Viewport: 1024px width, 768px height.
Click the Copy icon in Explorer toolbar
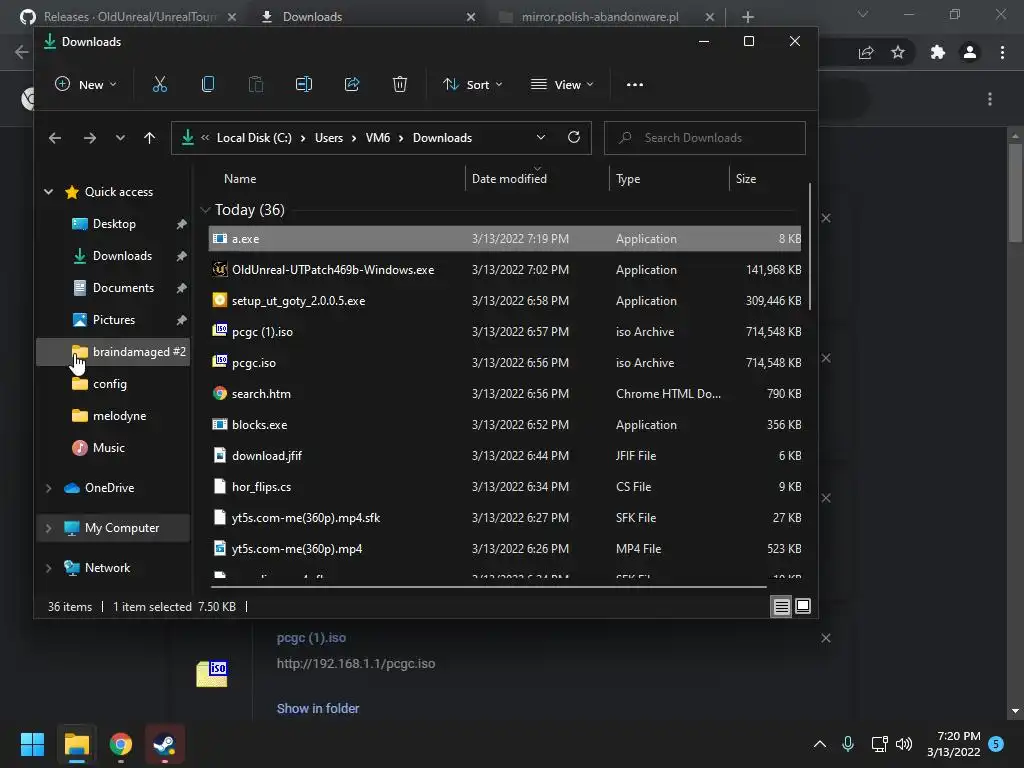tap(208, 84)
